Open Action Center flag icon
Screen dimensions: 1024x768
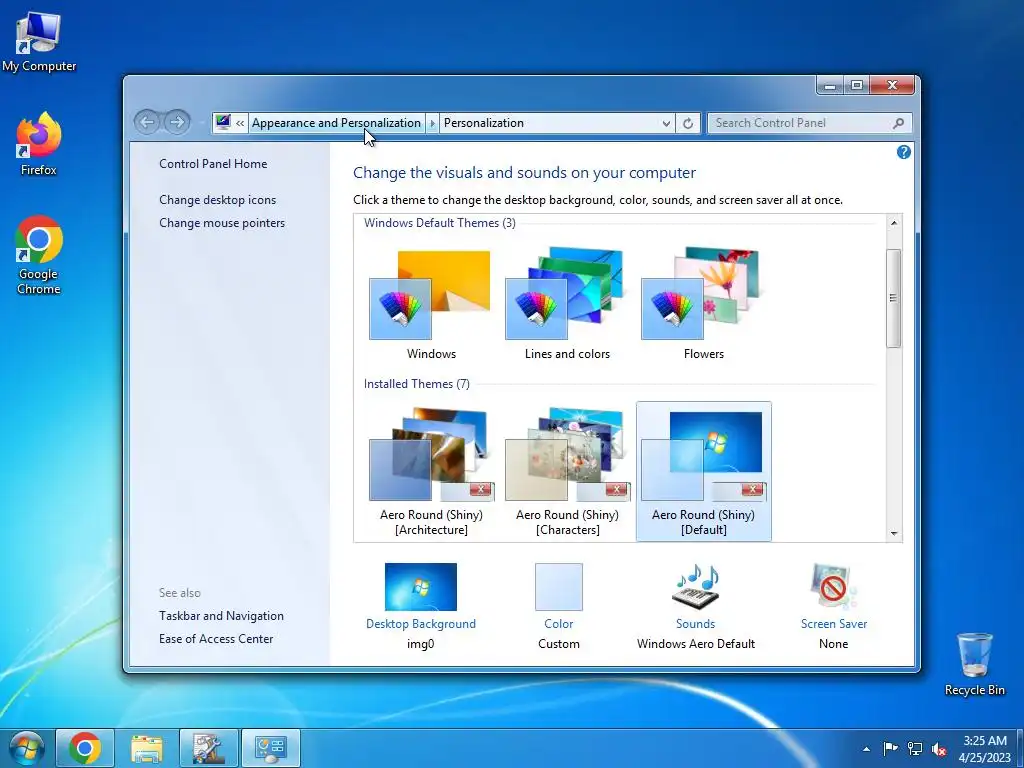[x=890, y=749]
